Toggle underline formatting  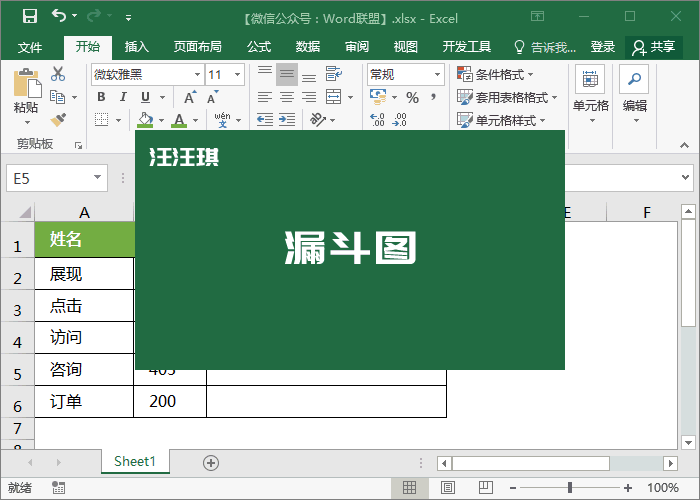pos(146,97)
